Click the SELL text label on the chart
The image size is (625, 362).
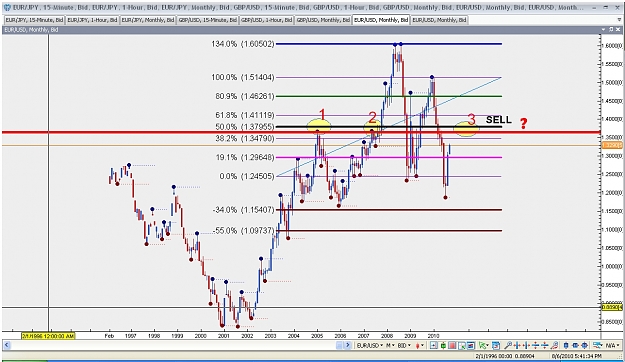498,120
